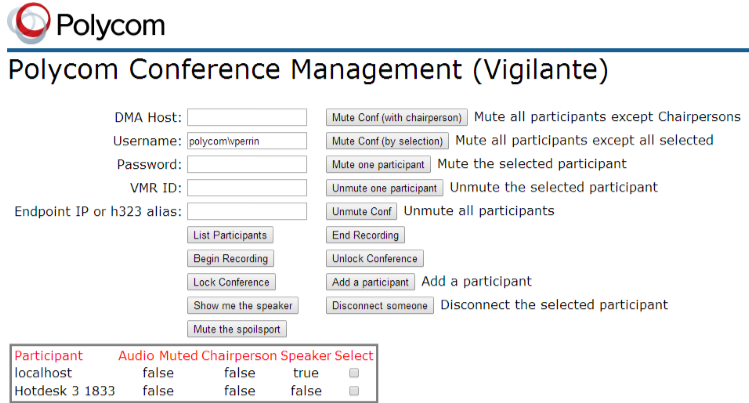Click the text Unmute all participants
This screenshot has height=403, width=749.
coord(479,211)
